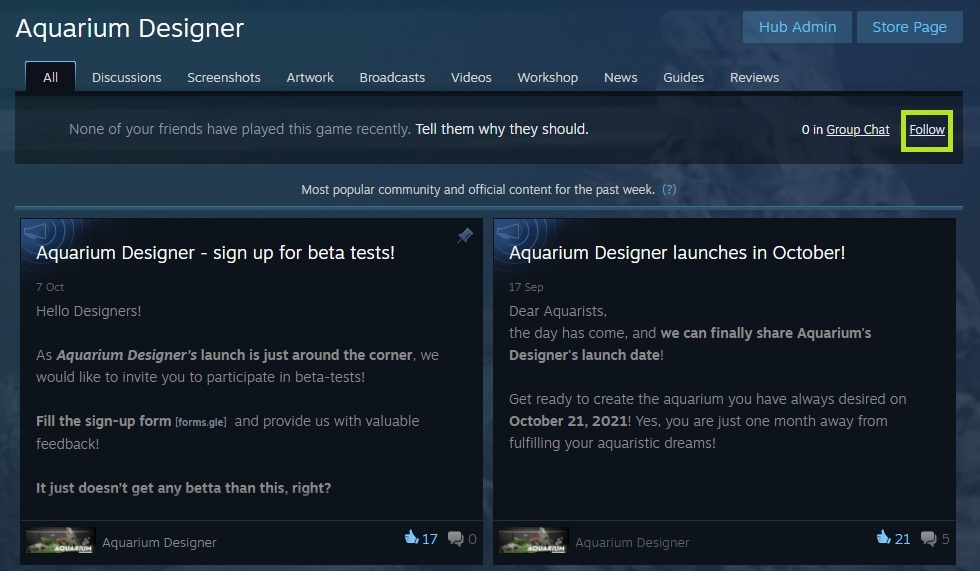Open the Group Chat link
The height and width of the screenshot is (571, 980).
(x=858, y=129)
